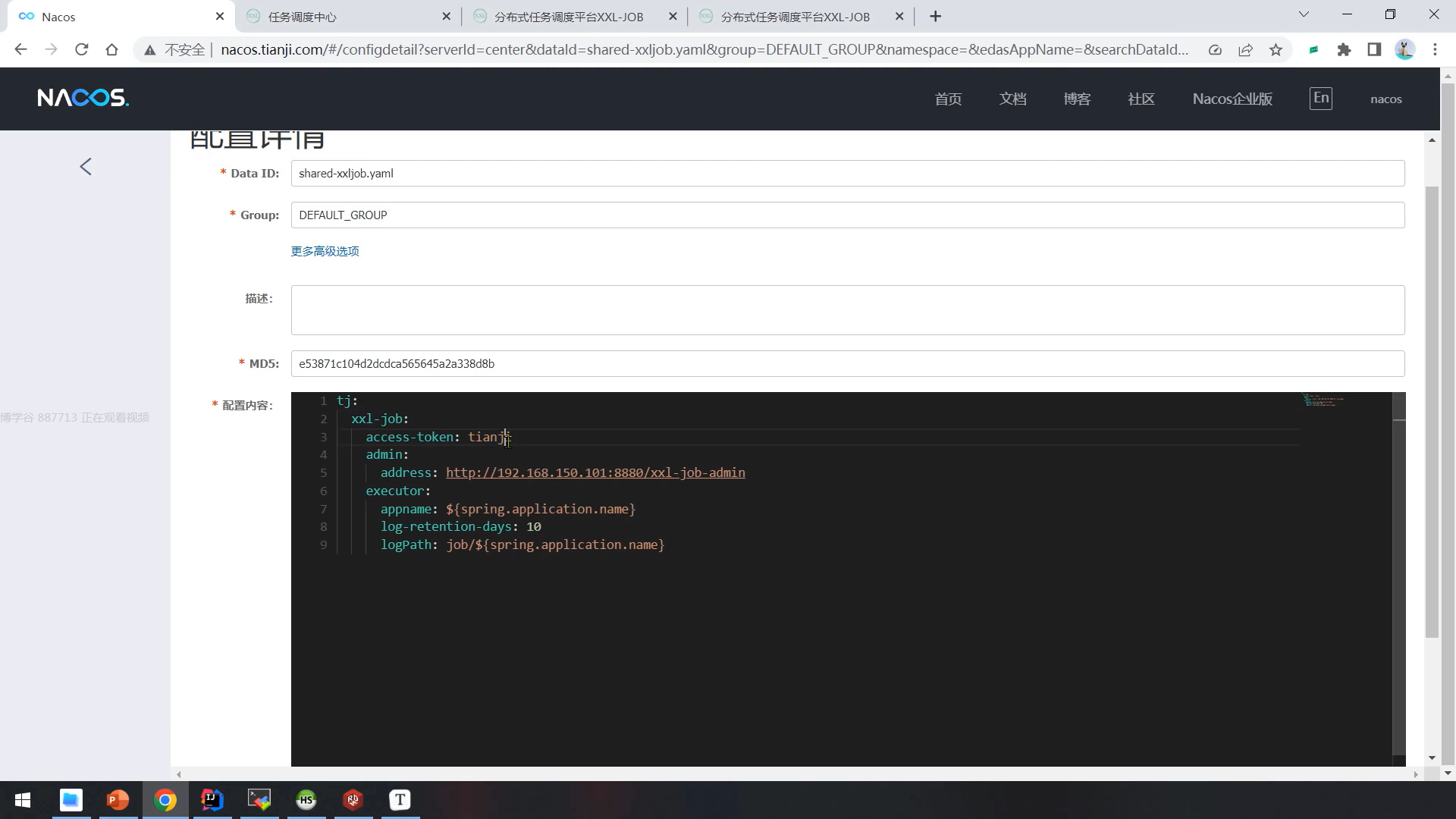Open Nacos企业版 link in header
Screen dimensions: 1456x819
(1232, 99)
